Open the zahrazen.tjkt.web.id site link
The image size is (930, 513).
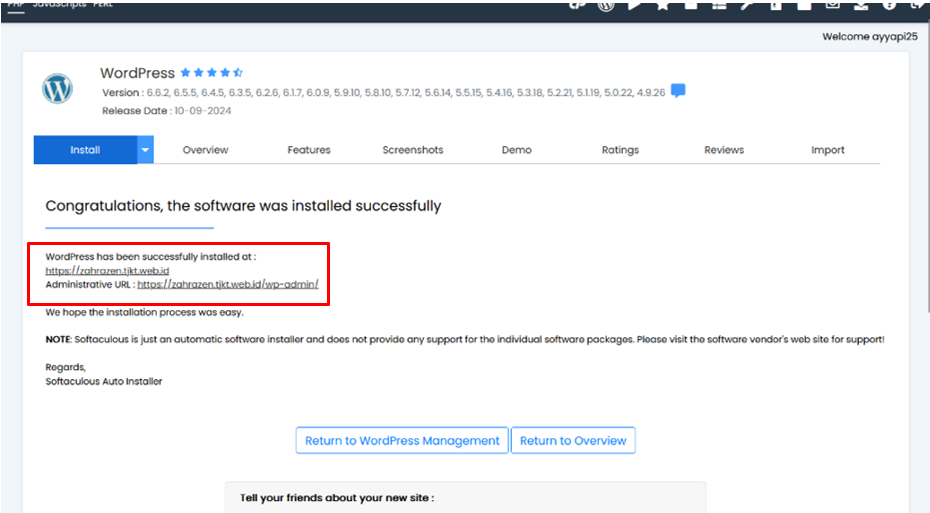point(107,271)
